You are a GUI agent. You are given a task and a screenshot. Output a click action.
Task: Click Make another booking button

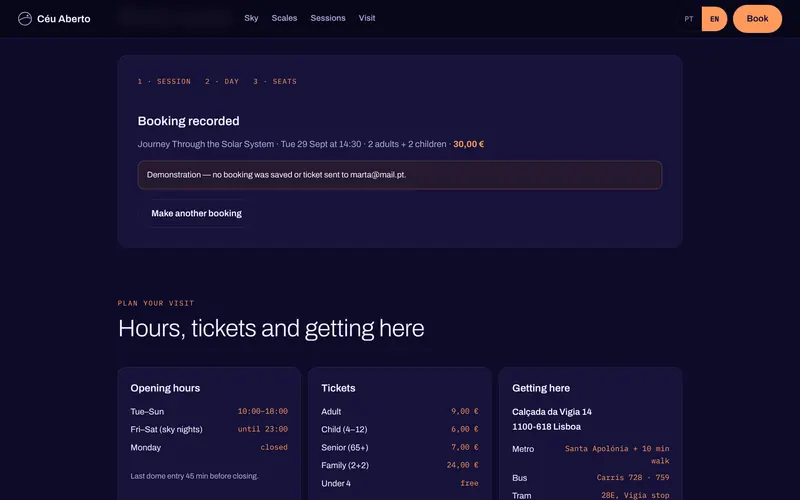pyautogui.click(x=196, y=213)
